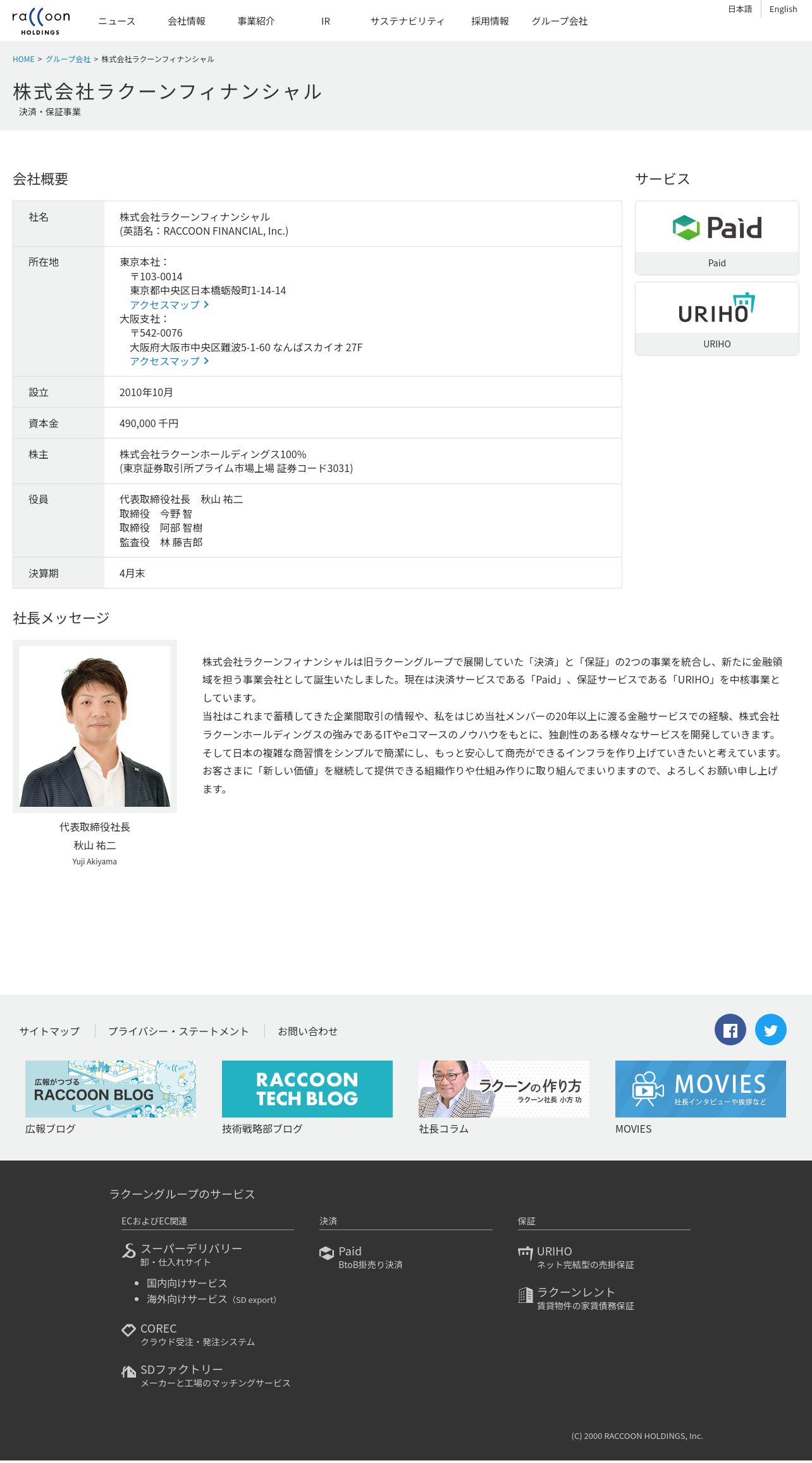Open the RACCOON BLOG banner

pyautogui.click(x=111, y=1088)
